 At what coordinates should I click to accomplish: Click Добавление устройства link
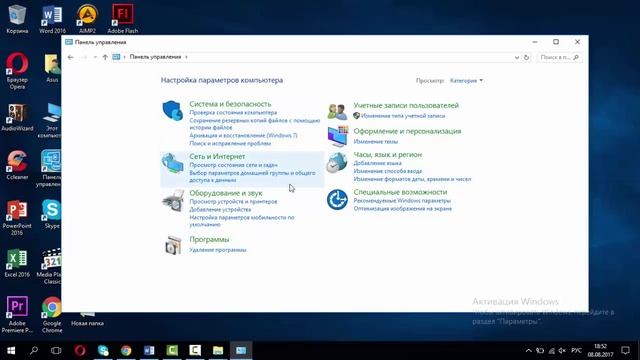tap(220, 209)
